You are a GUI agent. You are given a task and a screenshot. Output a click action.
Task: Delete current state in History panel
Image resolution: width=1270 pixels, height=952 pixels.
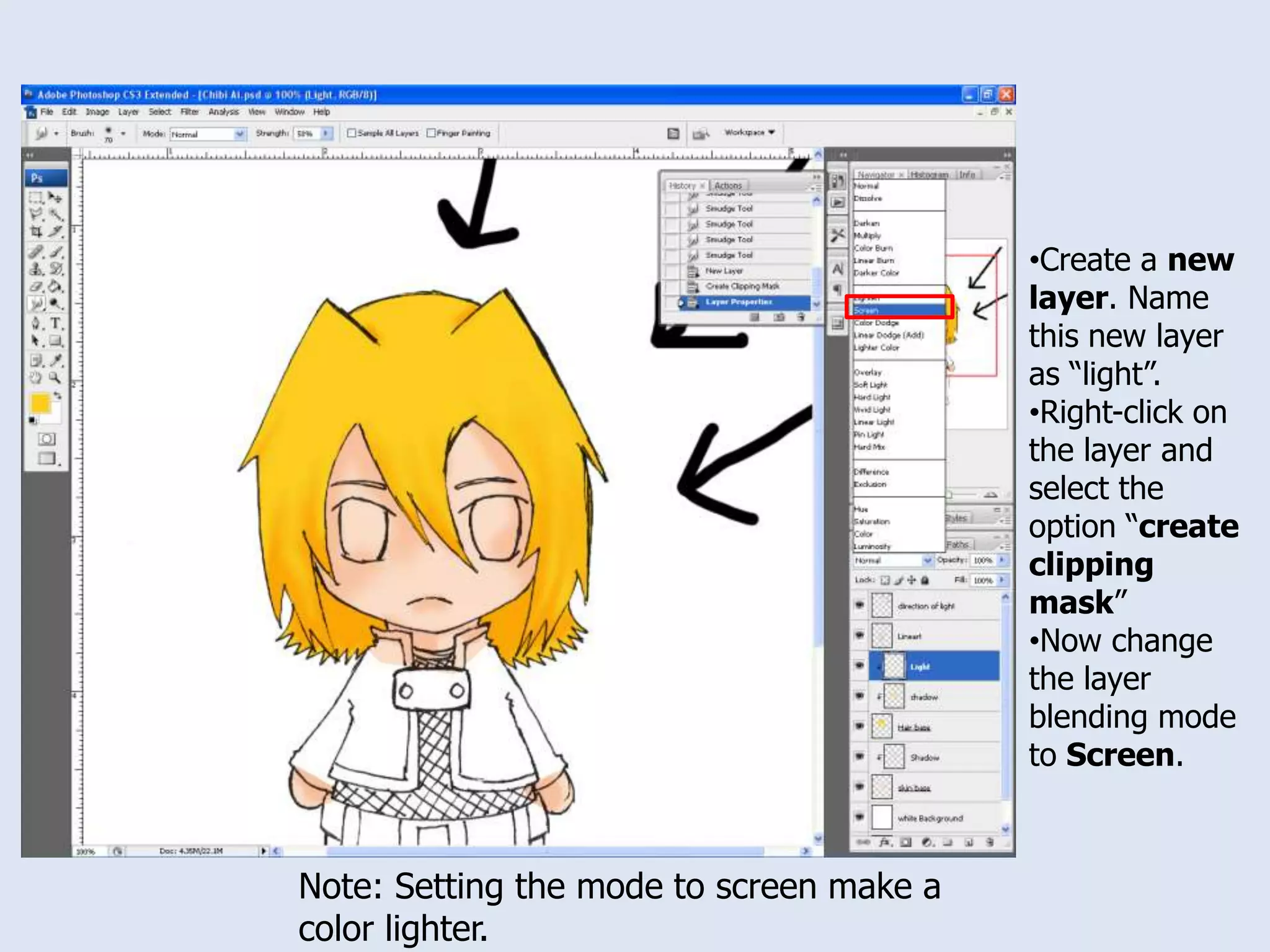click(x=801, y=317)
